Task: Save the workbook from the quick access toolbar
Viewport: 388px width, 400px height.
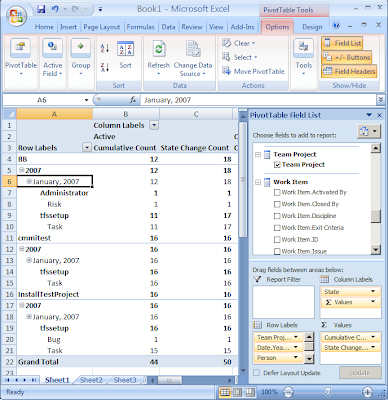Action: point(41,9)
